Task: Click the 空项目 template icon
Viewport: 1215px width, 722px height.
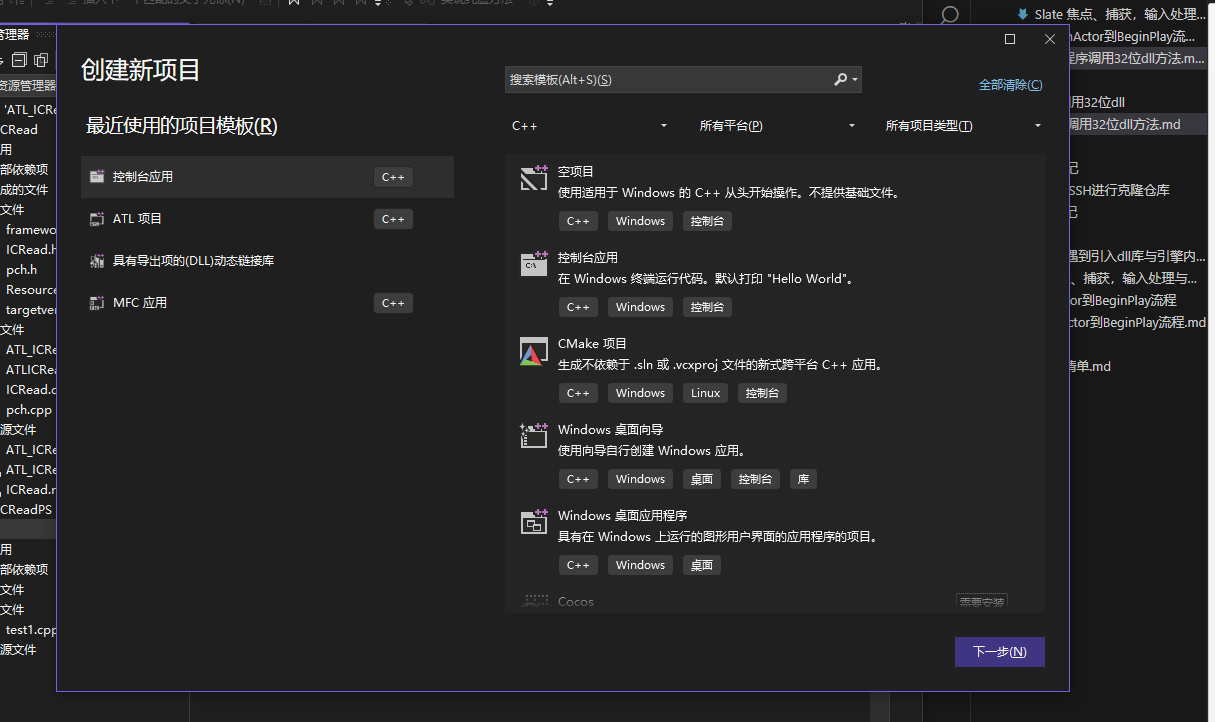Action: tap(534, 178)
